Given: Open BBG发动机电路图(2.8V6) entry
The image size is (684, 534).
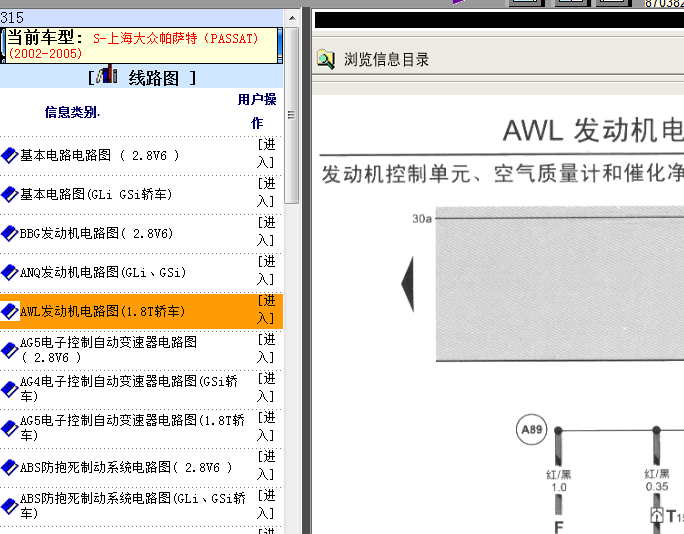Looking at the screenshot, I should 96,233.
